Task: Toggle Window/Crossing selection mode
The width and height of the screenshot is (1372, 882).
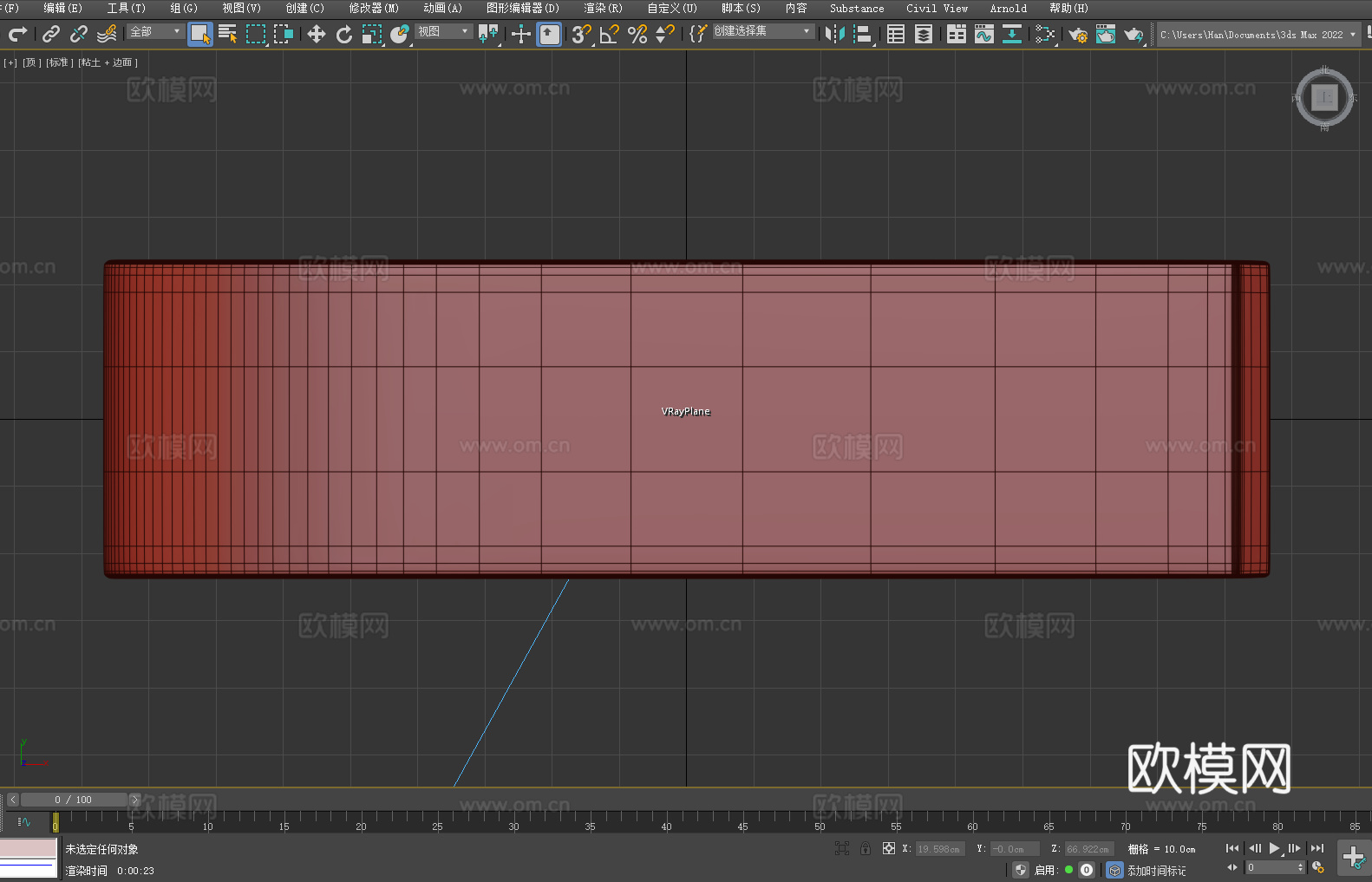Action: [284, 34]
